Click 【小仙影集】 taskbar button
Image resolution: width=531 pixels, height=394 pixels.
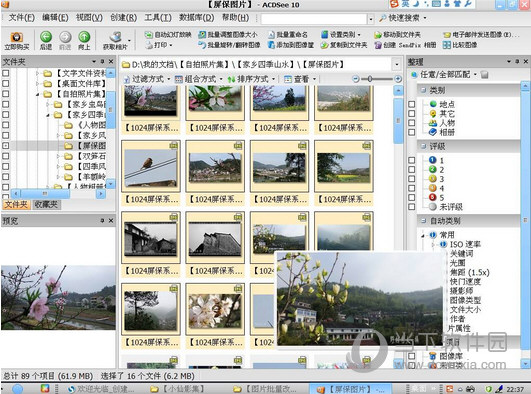click(x=177, y=389)
